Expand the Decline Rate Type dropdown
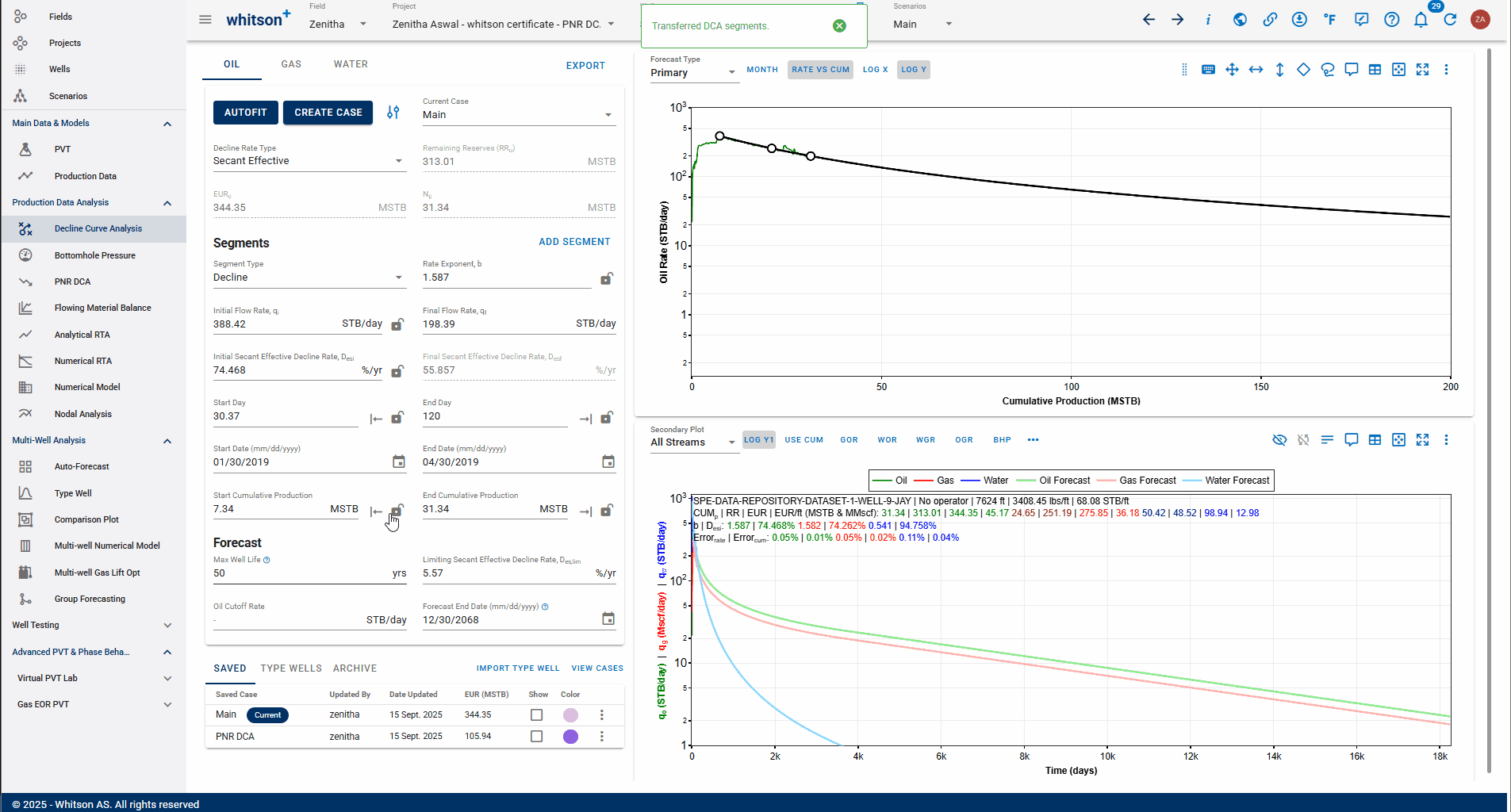Viewport: 1511px width, 812px height. click(309, 161)
